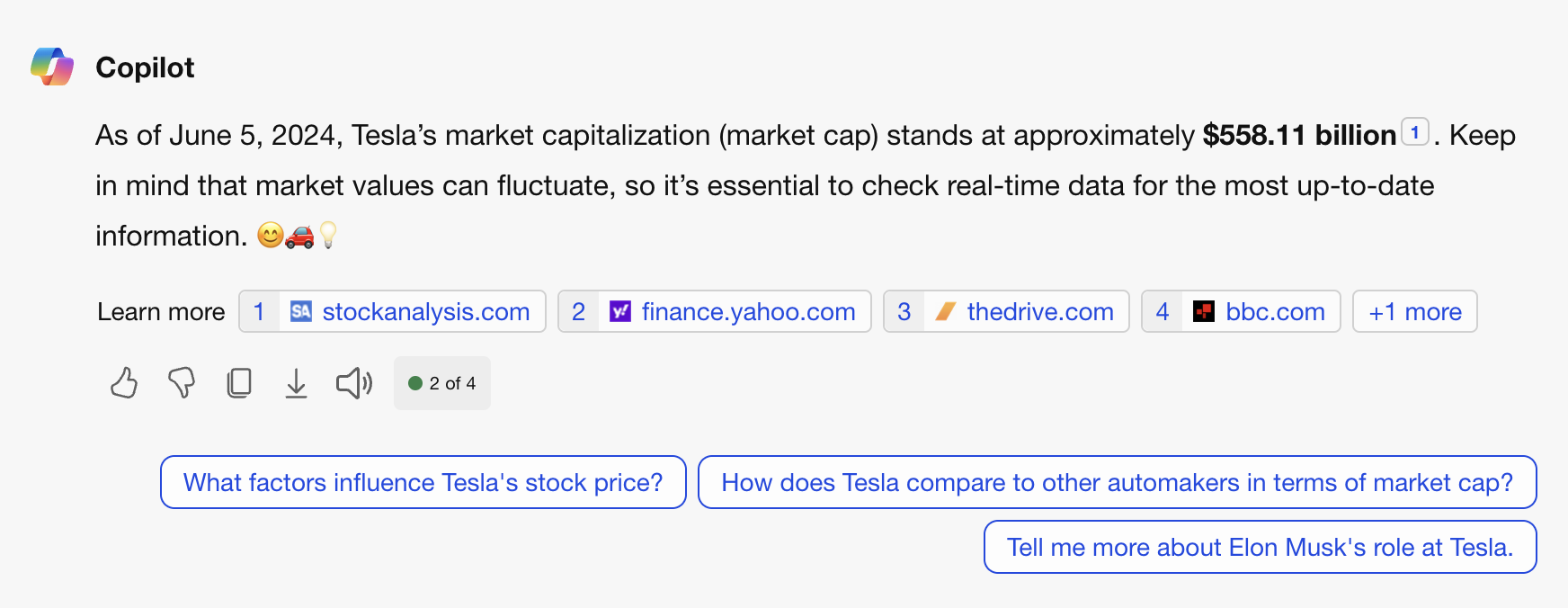This screenshot has width=1568, height=608.
Task: Click the bold '$558.11 billion' text
Action: [1299, 136]
